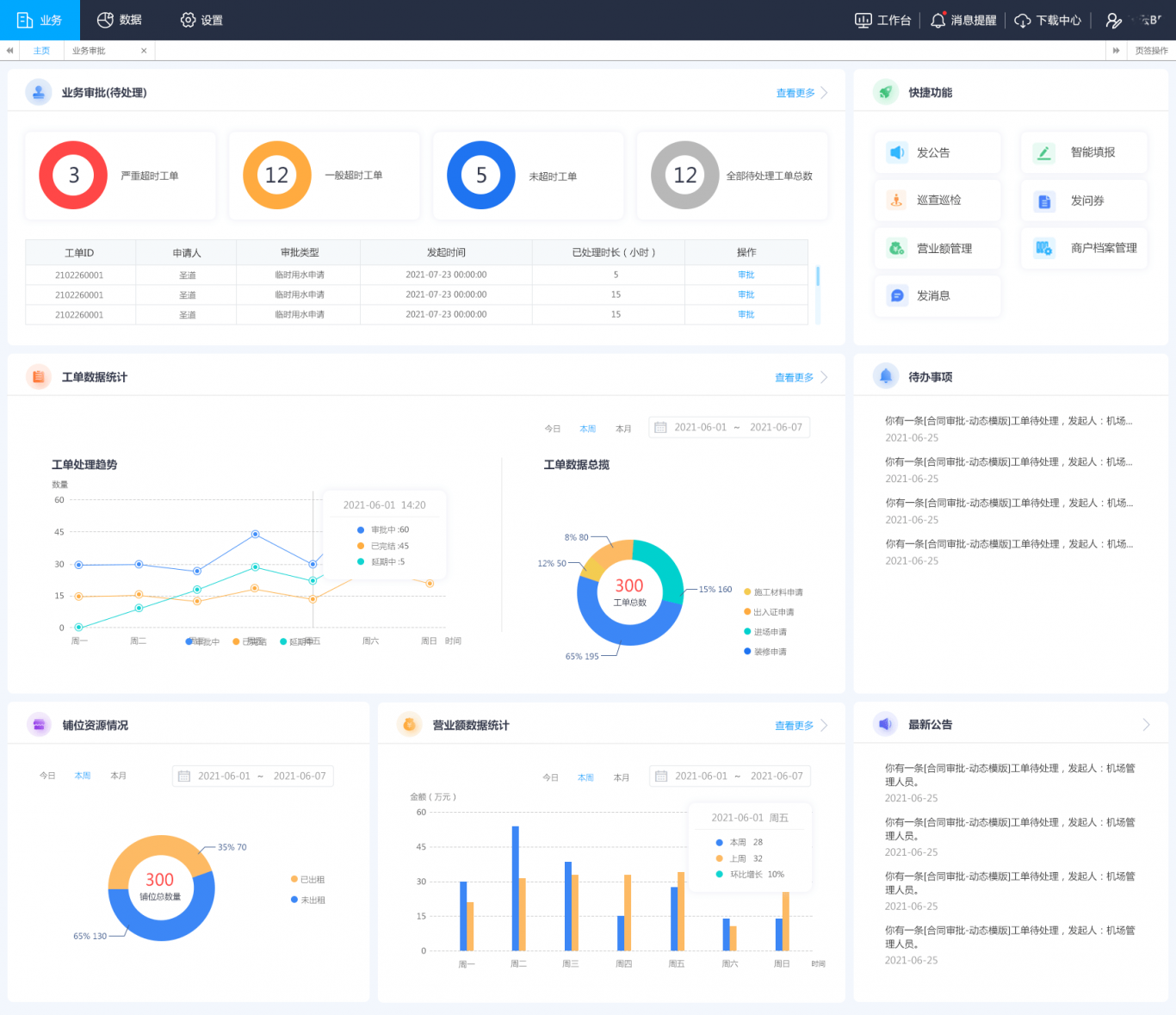Select 本月 filter in 工单数据统计
Image resolution: width=1176 pixels, height=1015 pixels.
(623, 429)
